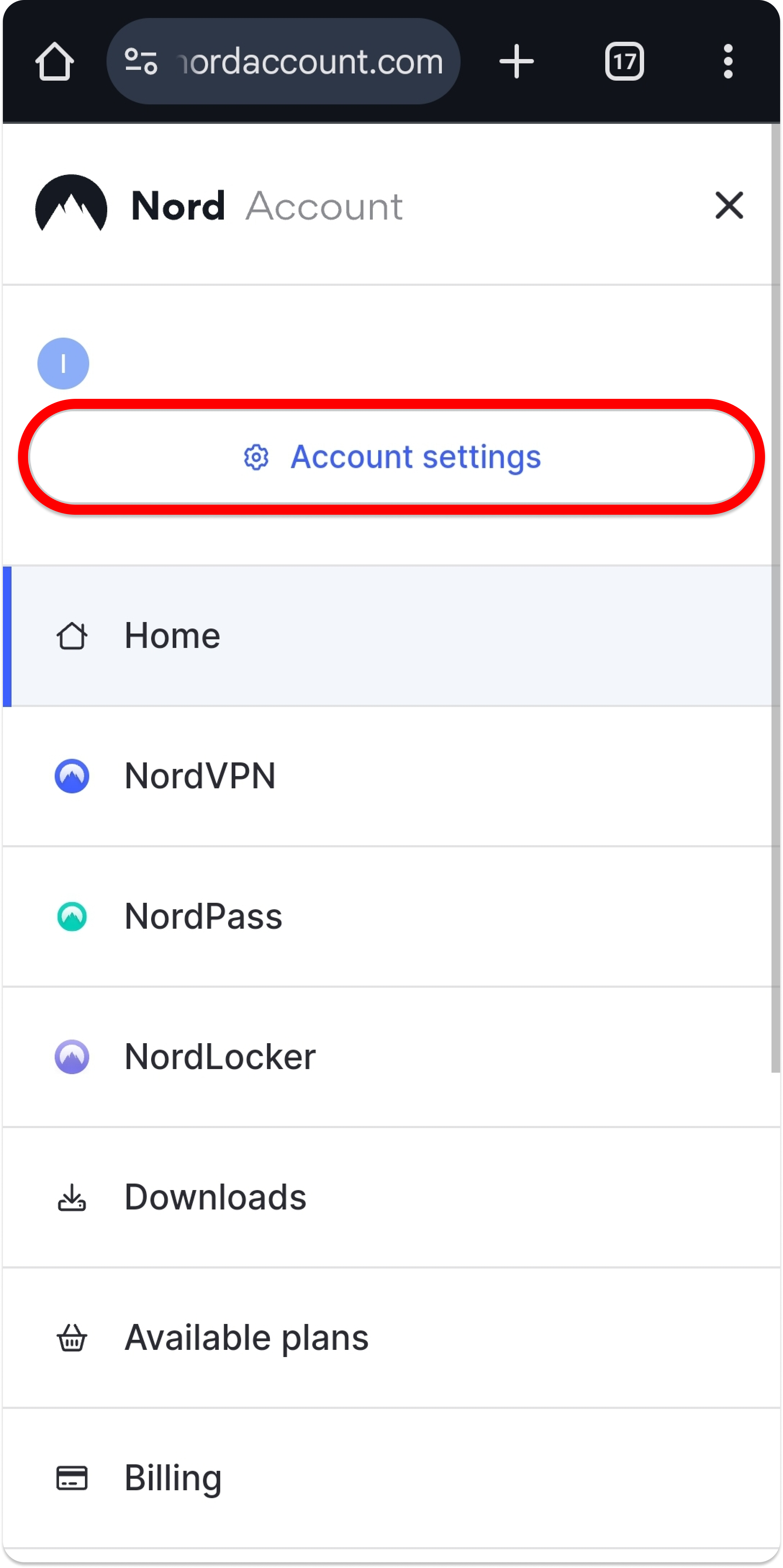783x1568 pixels.
Task: Navigate to NordLocker
Action: pos(219,1057)
